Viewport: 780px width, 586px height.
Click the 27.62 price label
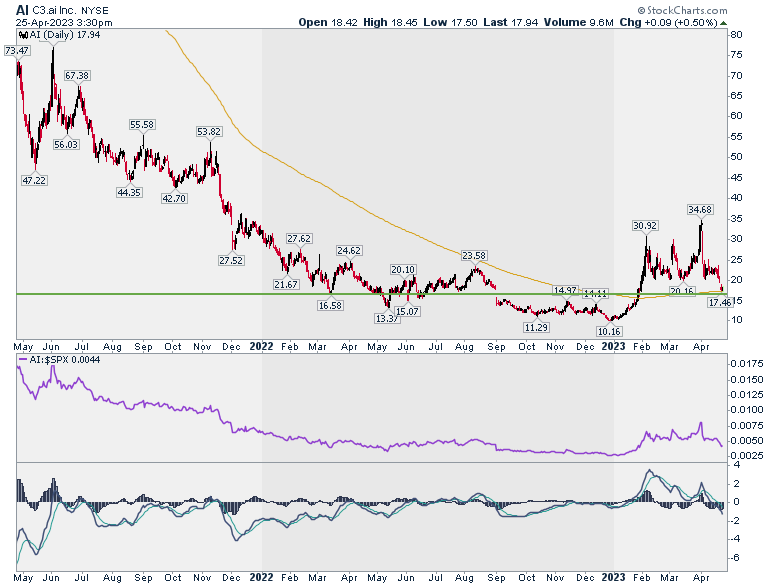pyautogui.click(x=299, y=238)
